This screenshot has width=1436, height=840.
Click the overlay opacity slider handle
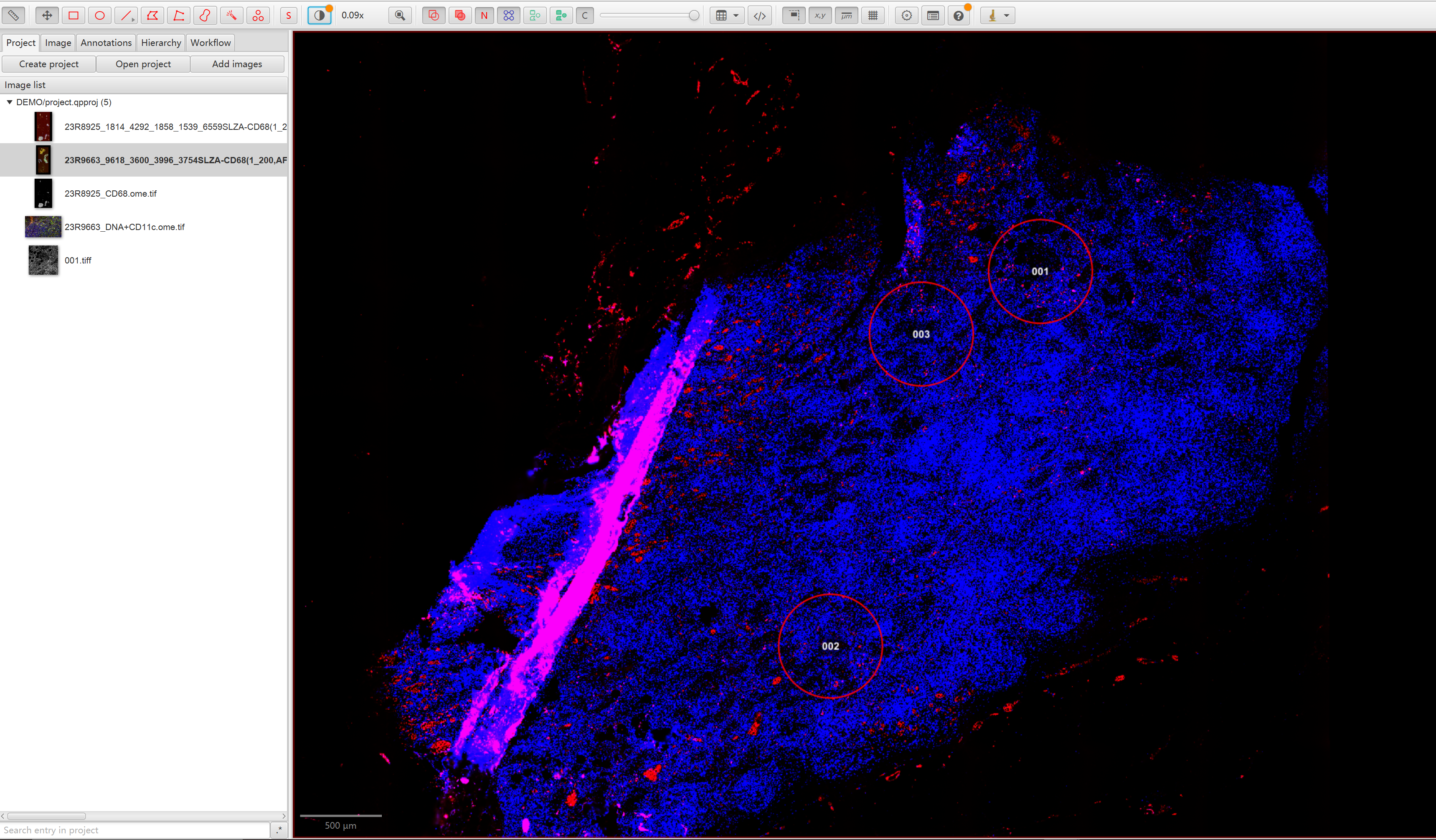click(693, 15)
